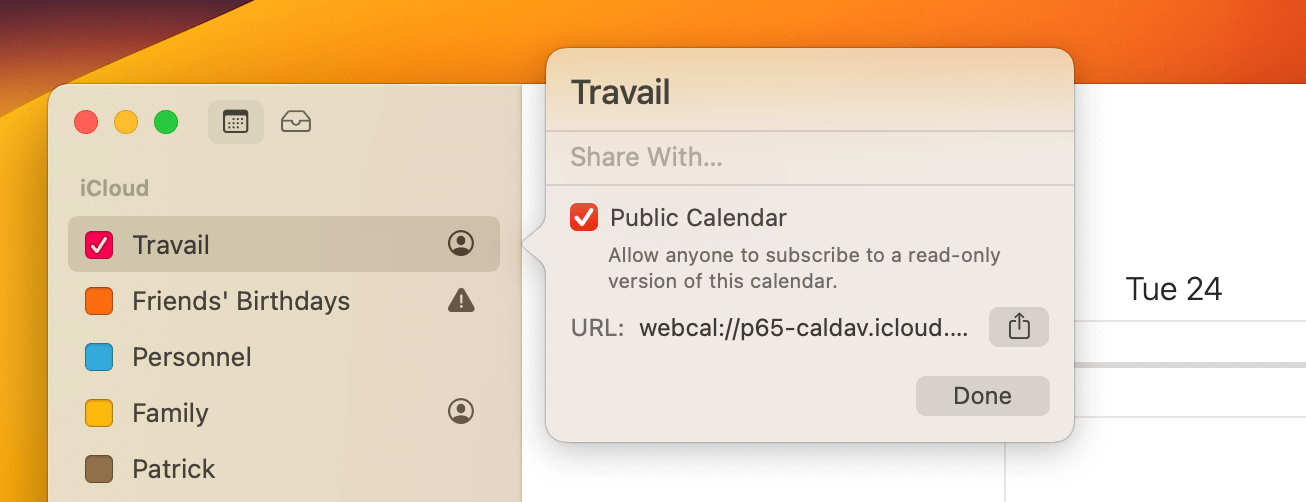Open the notifications inbox icon
Viewport: 1306px width, 502px height.
(x=296, y=122)
